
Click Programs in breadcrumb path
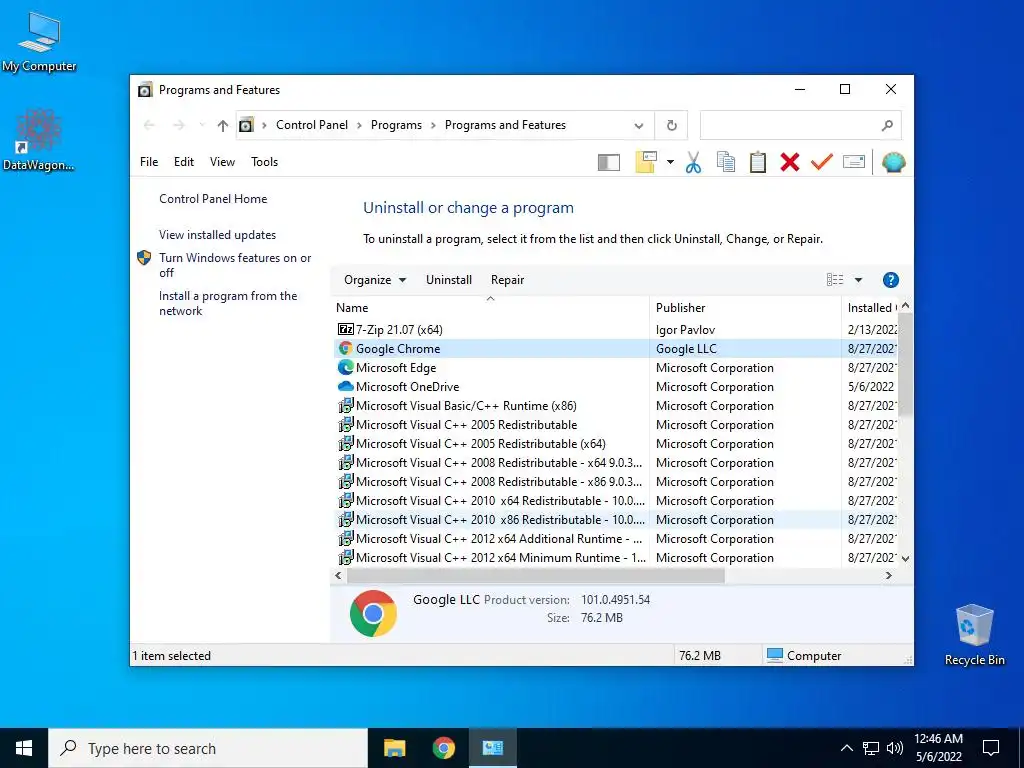[x=396, y=125]
